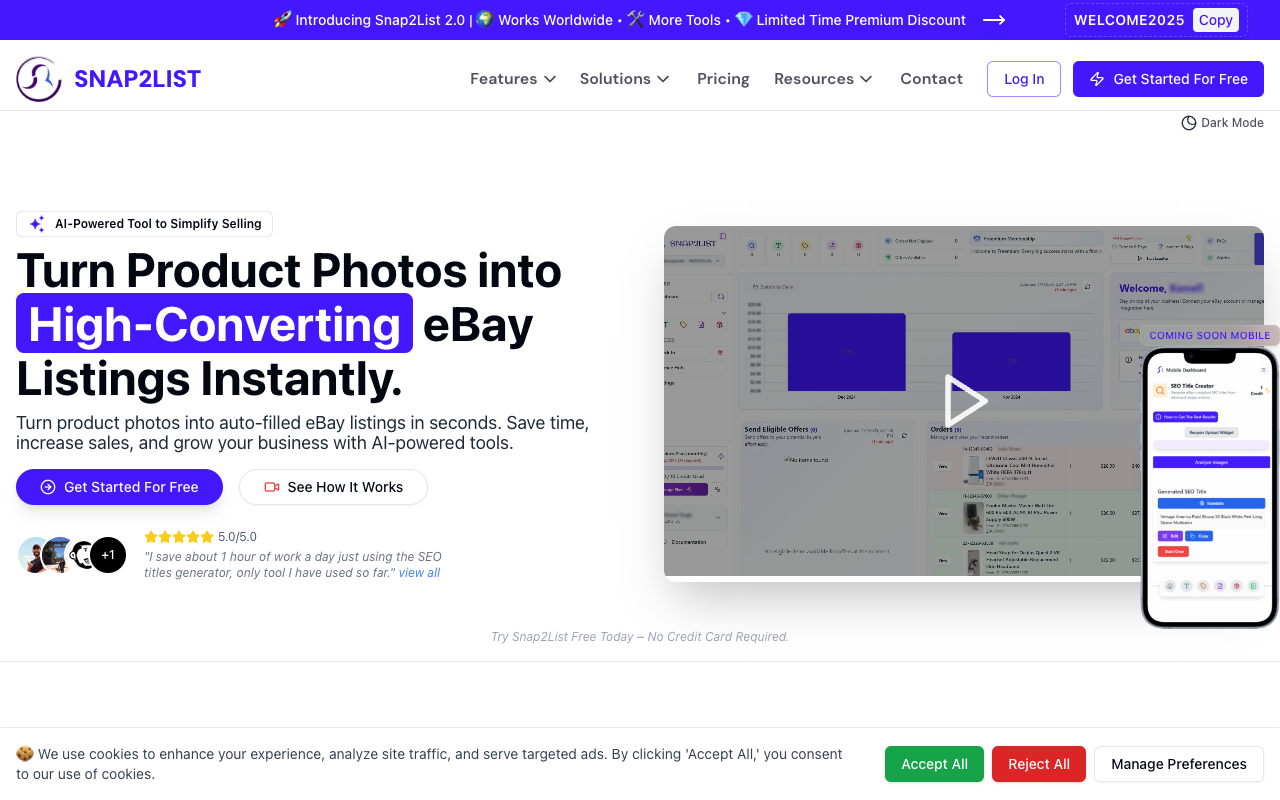
Task: Expand the Resources dropdown menu
Action: tap(824, 79)
